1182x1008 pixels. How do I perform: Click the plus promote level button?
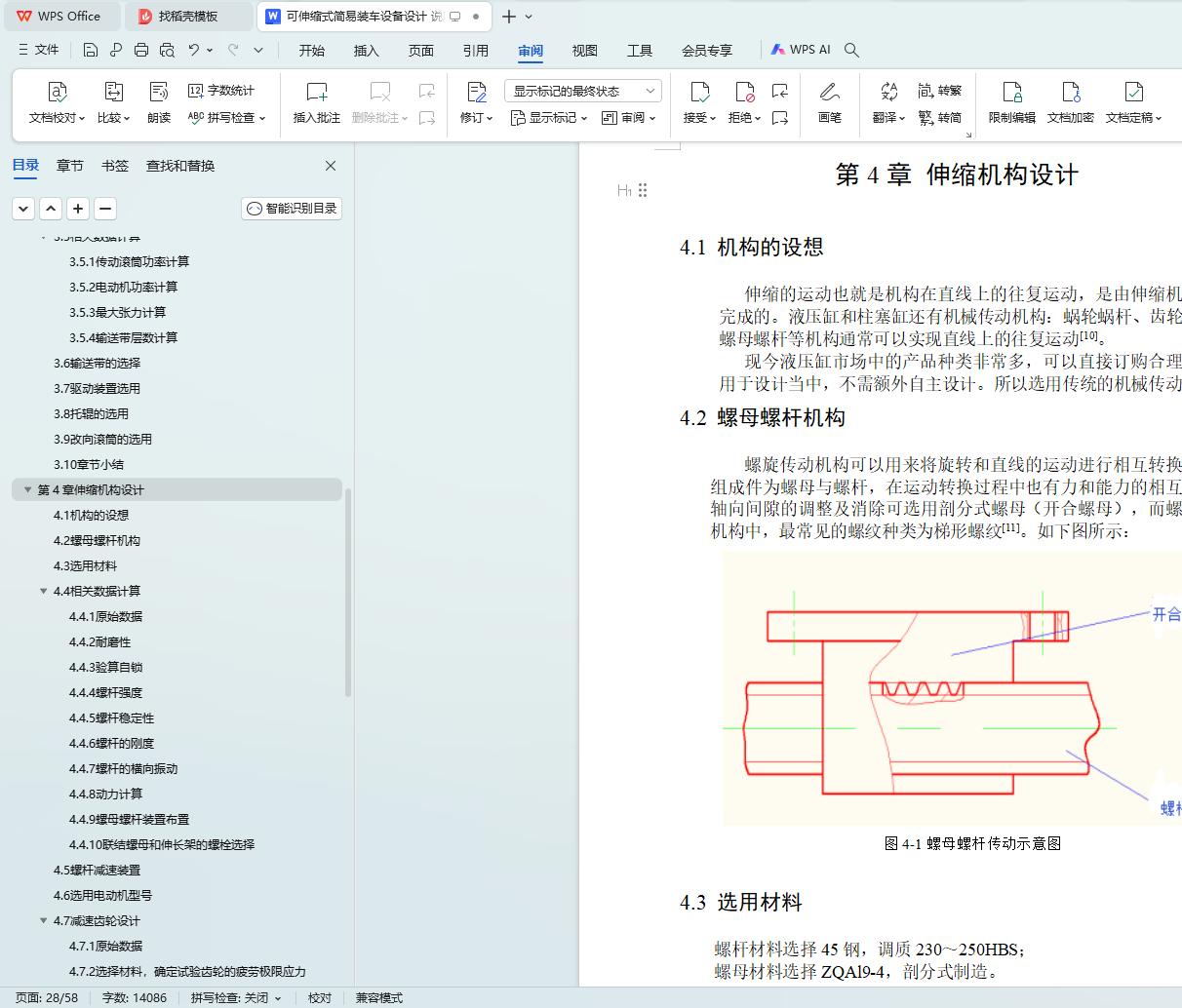coord(78,209)
